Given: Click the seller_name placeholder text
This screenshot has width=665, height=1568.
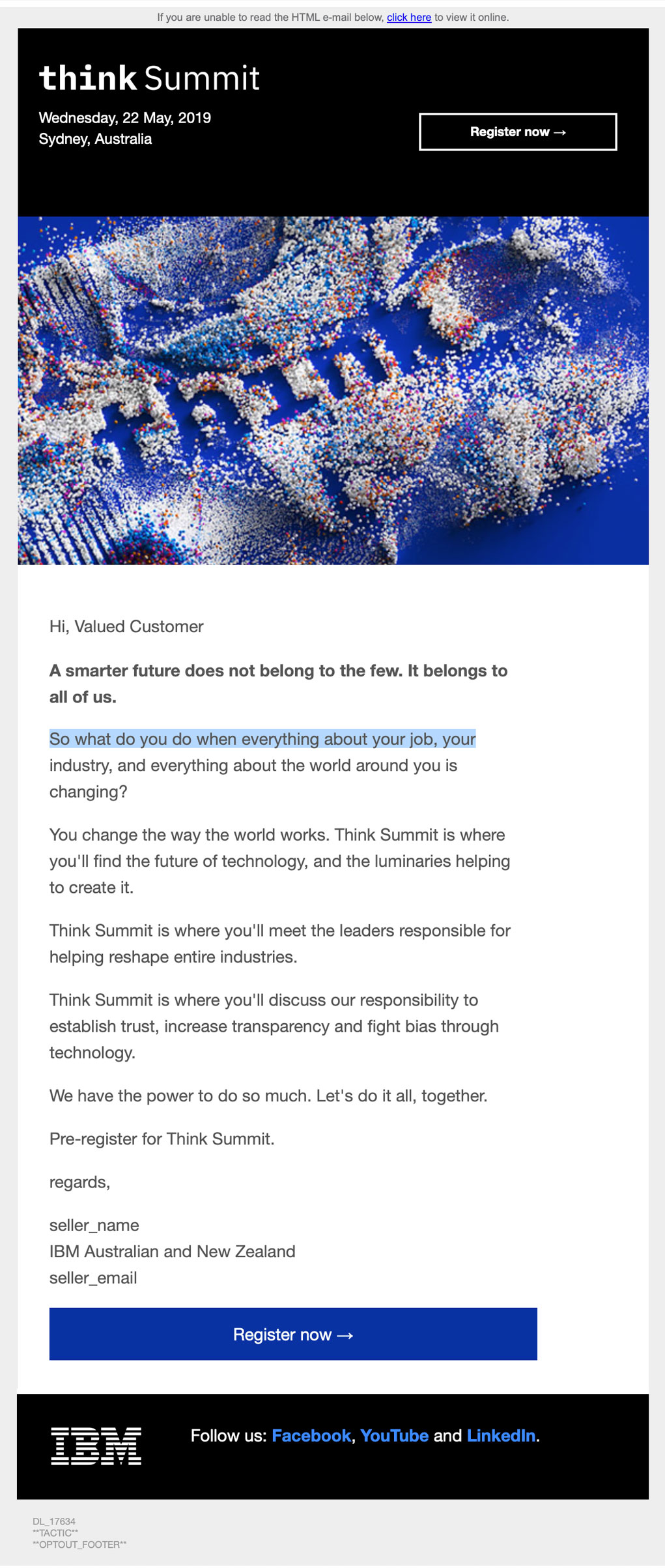Looking at the screenshot, I should (94, 1225).
